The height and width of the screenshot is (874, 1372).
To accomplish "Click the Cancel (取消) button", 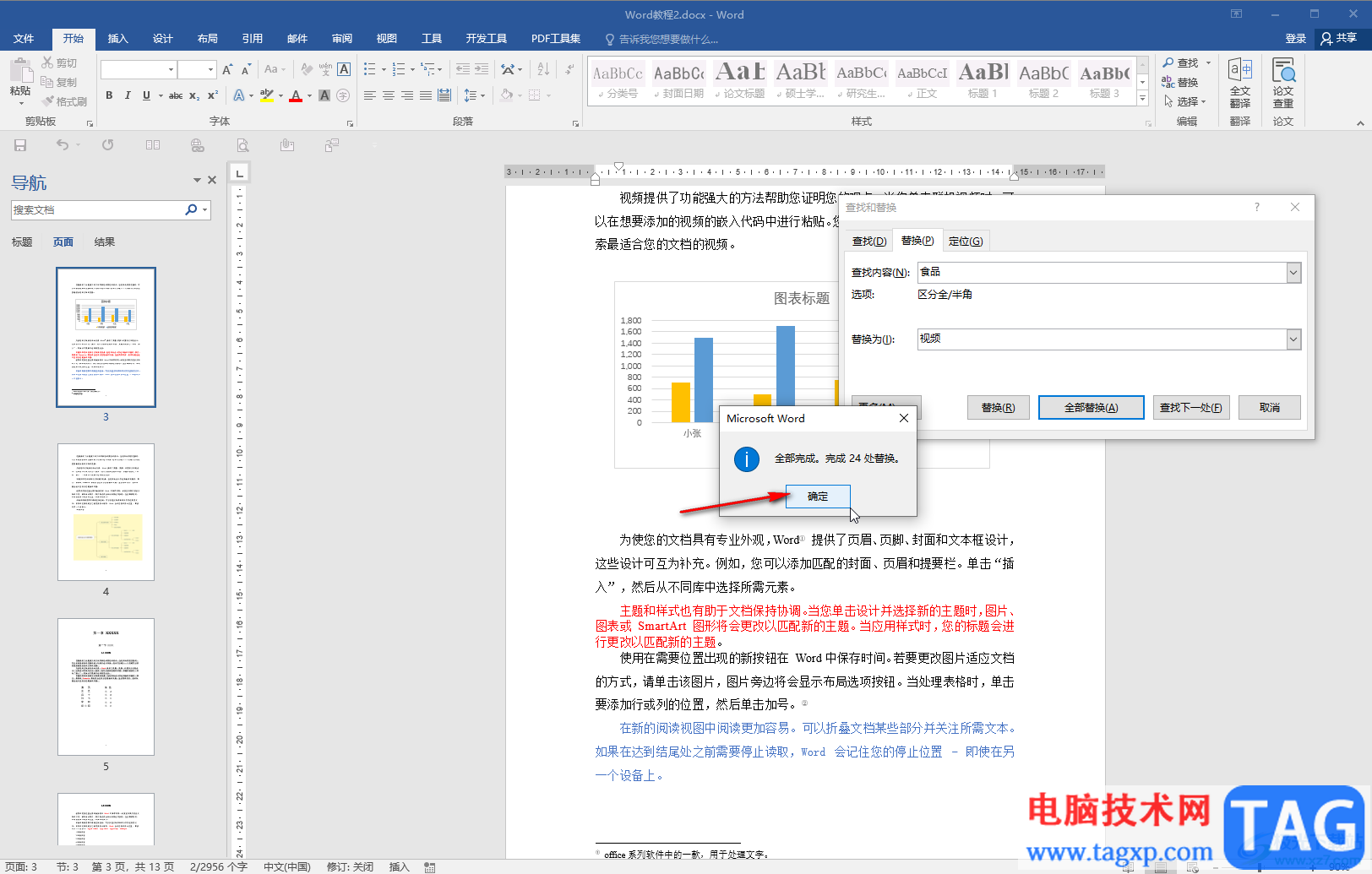I will 1270,408.
